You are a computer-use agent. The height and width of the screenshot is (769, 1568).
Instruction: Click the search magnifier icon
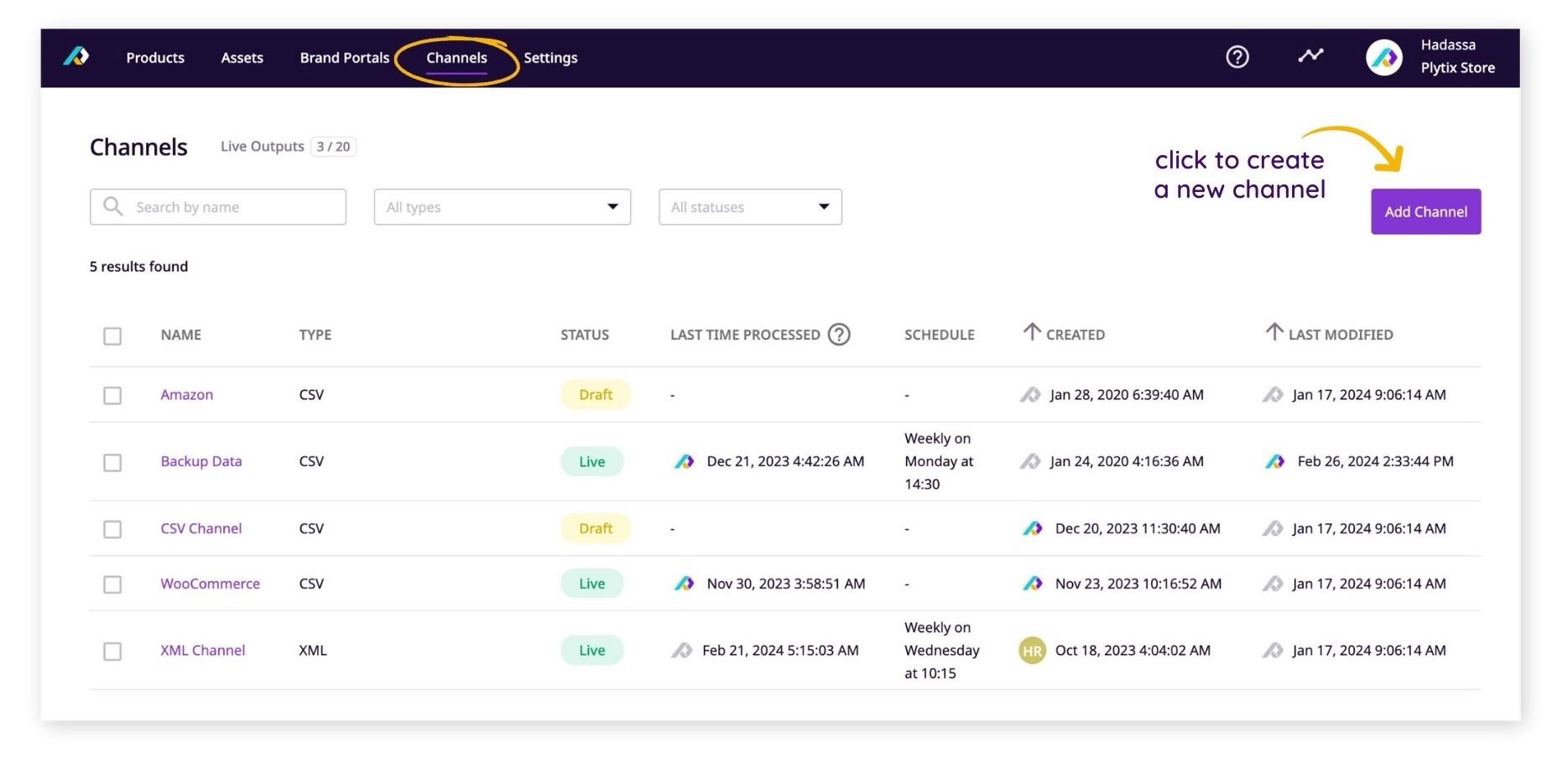point(112,206)
